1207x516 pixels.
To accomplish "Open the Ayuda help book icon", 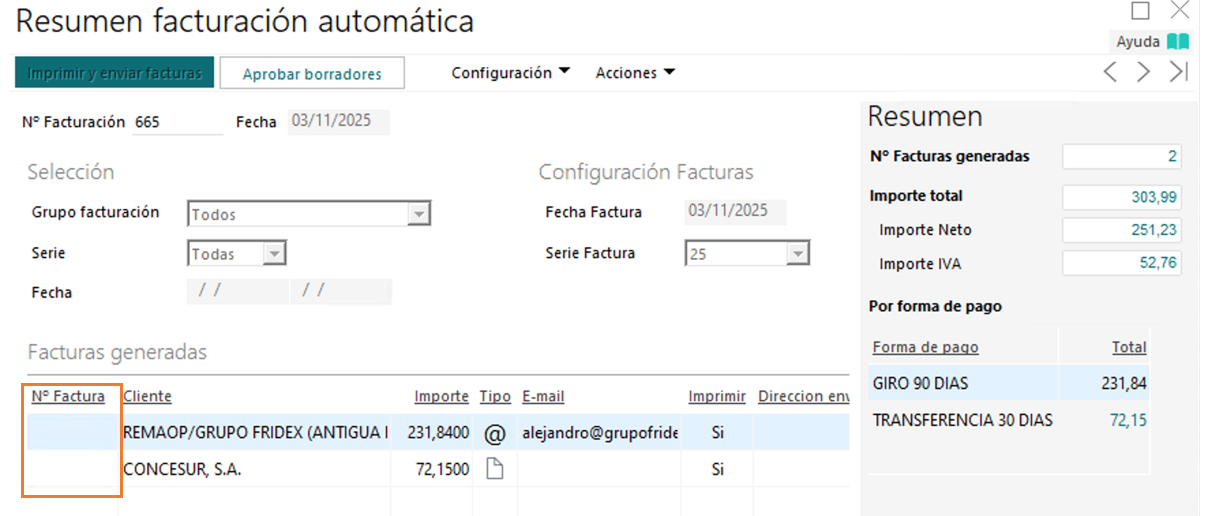I will (x=1177, y=41).
